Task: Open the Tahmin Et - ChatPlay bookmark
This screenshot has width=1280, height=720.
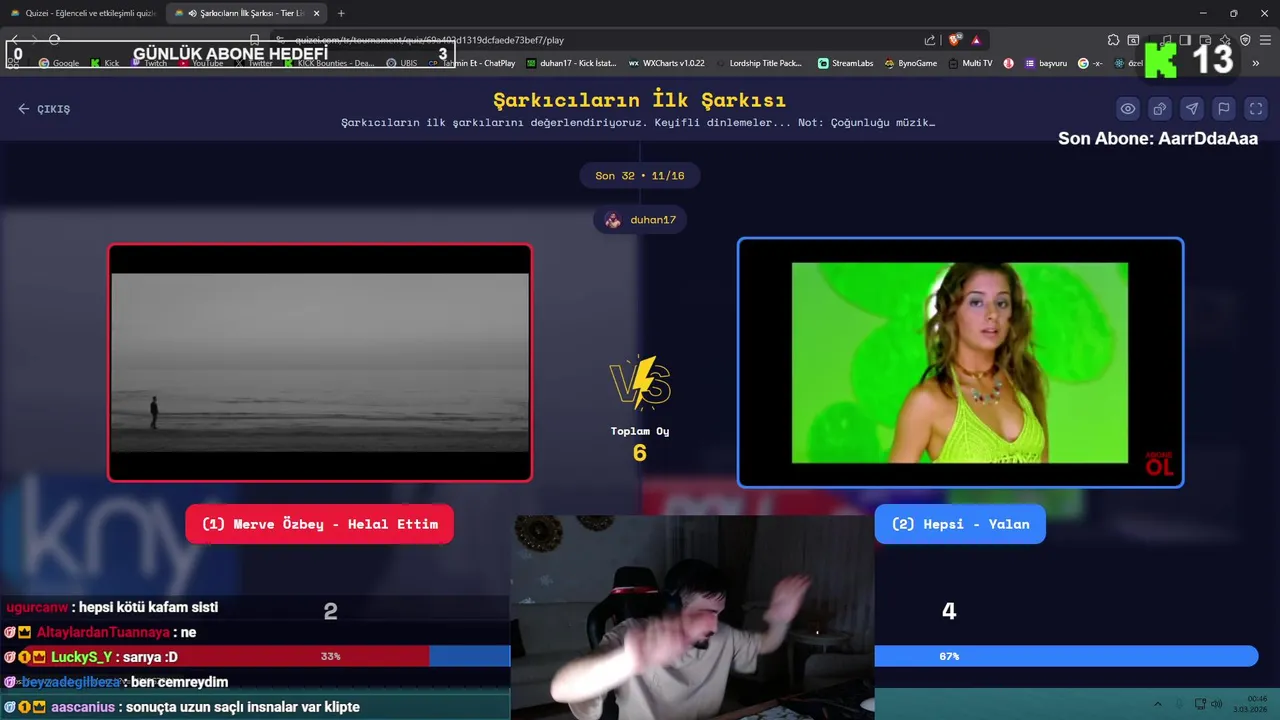Action: point(472,63)
